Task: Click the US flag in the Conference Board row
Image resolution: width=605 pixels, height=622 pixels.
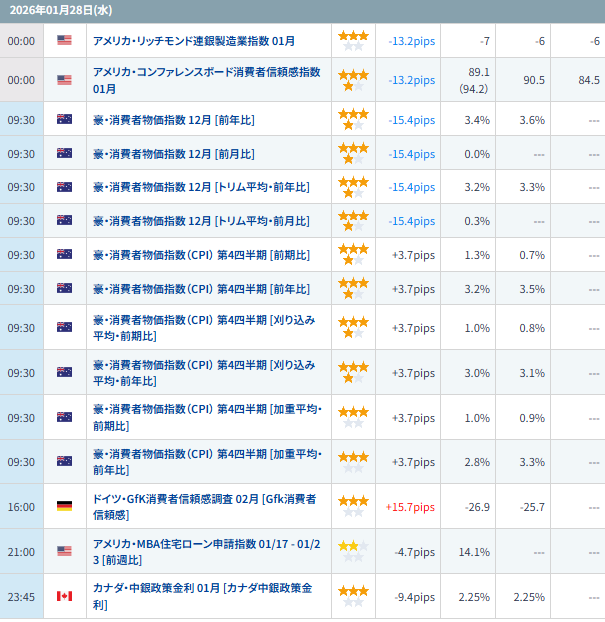Action: click(65, 80)
